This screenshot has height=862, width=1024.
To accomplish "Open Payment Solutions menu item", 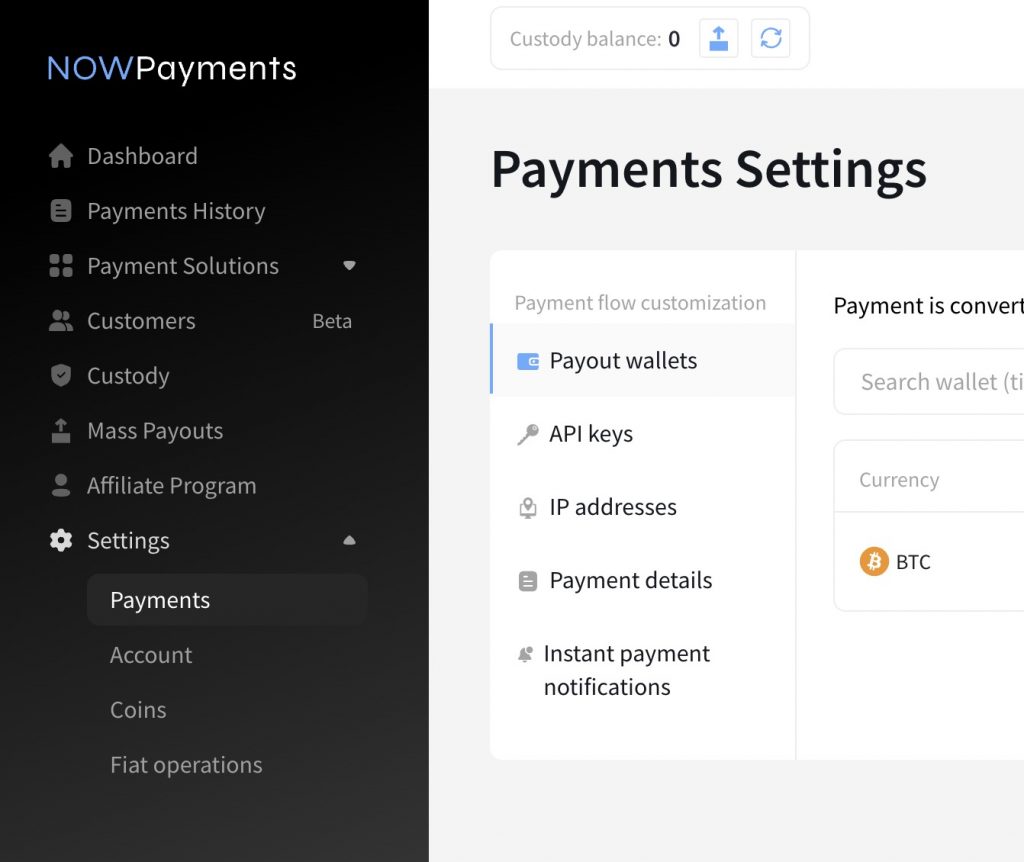I will click(183, 266).
